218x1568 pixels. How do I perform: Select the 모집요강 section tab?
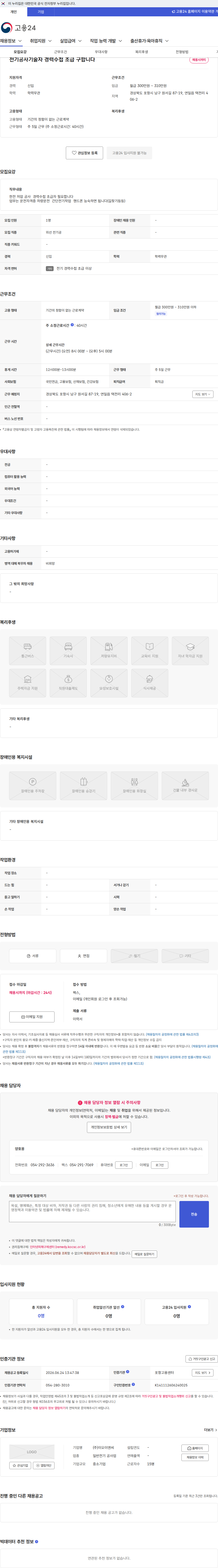(x=20, y=52)
